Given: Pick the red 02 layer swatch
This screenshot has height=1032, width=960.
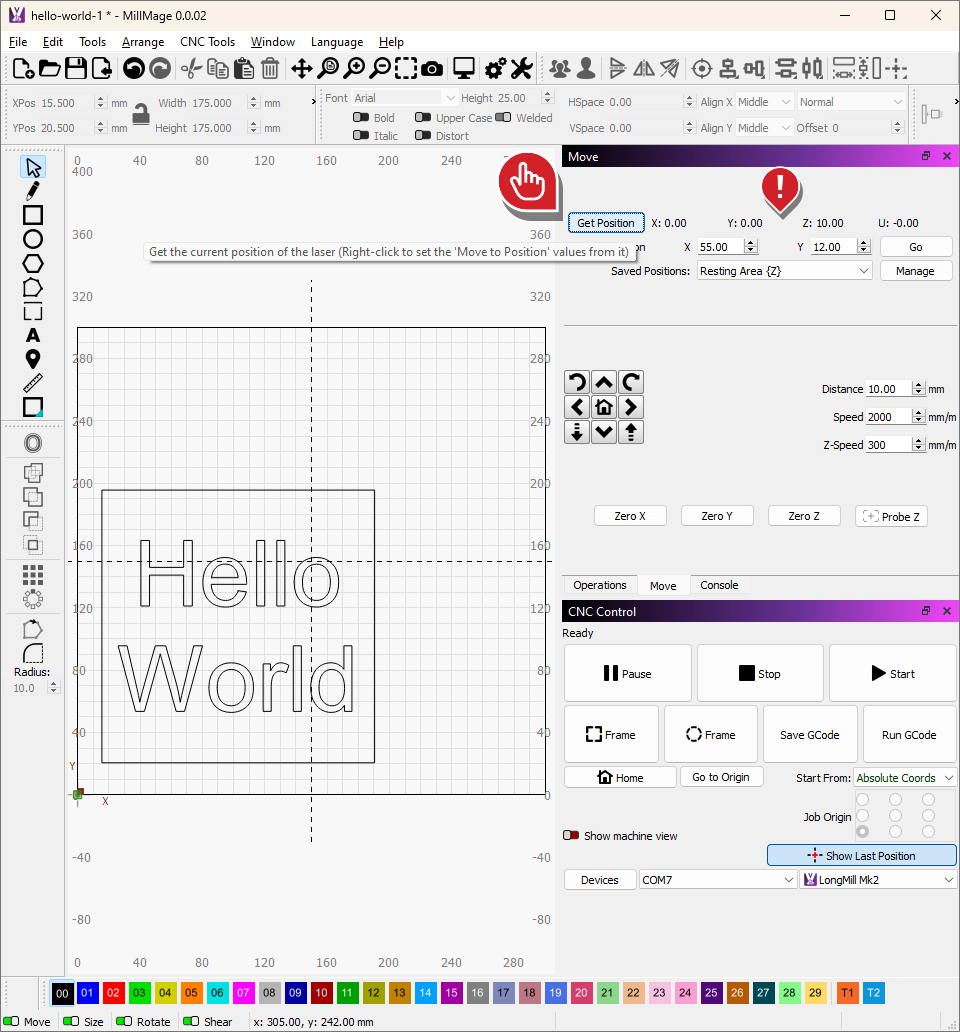Looking at the screenshot, I should (113, 993).
